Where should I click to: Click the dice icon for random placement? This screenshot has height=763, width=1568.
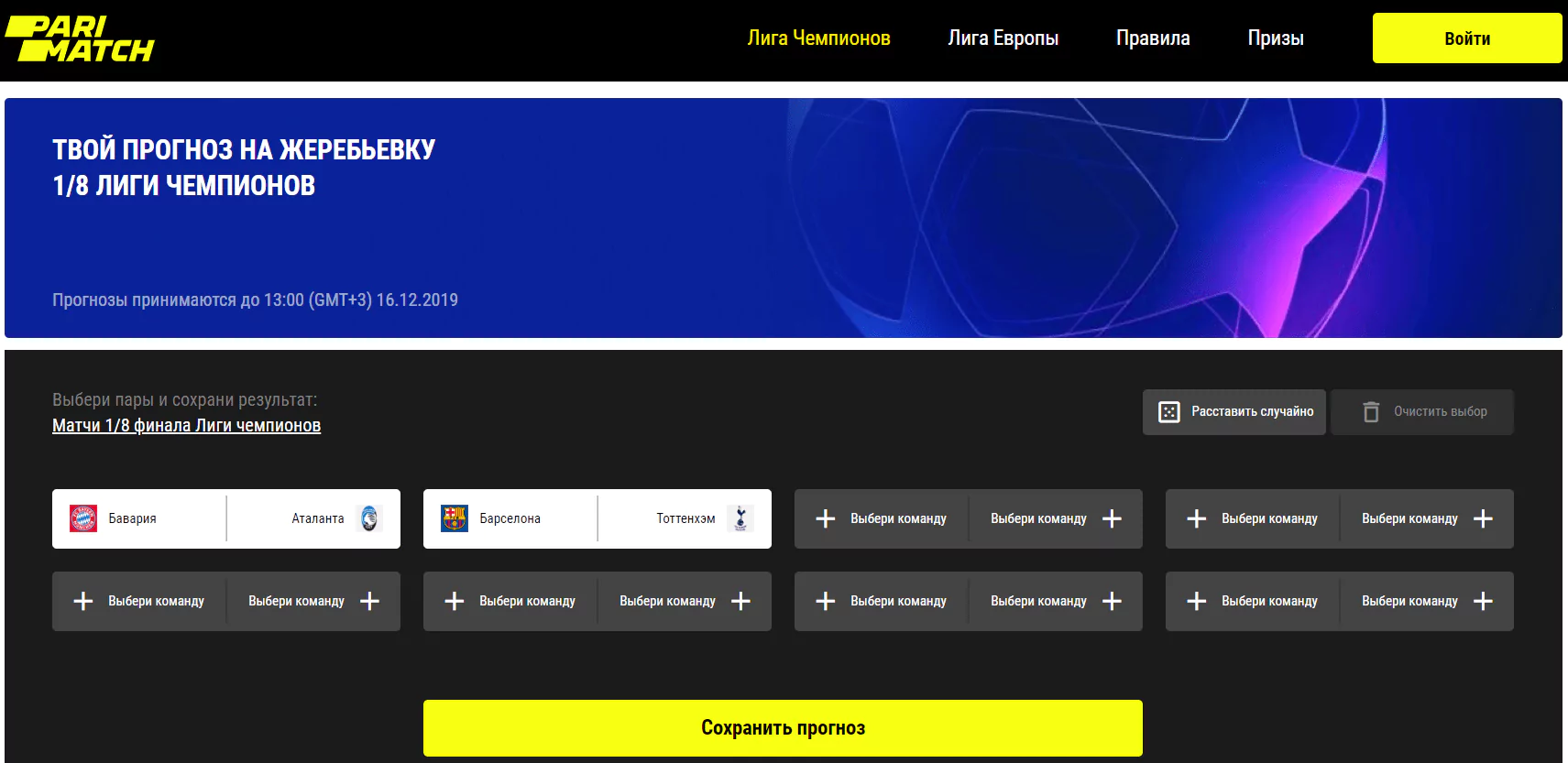[x=1169, y=412]
